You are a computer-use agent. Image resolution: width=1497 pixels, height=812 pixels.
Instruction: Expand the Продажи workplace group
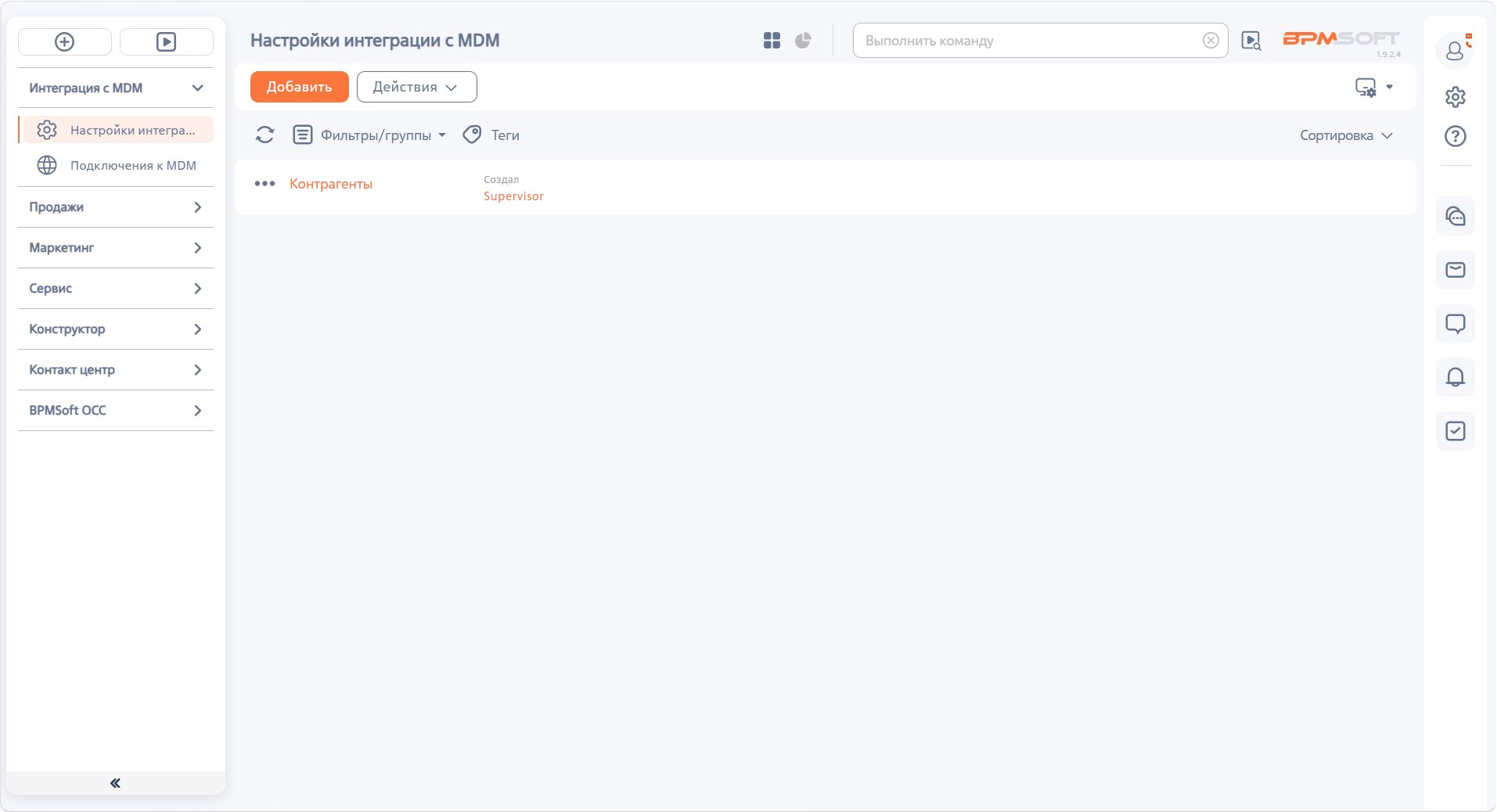pos(116,207)
